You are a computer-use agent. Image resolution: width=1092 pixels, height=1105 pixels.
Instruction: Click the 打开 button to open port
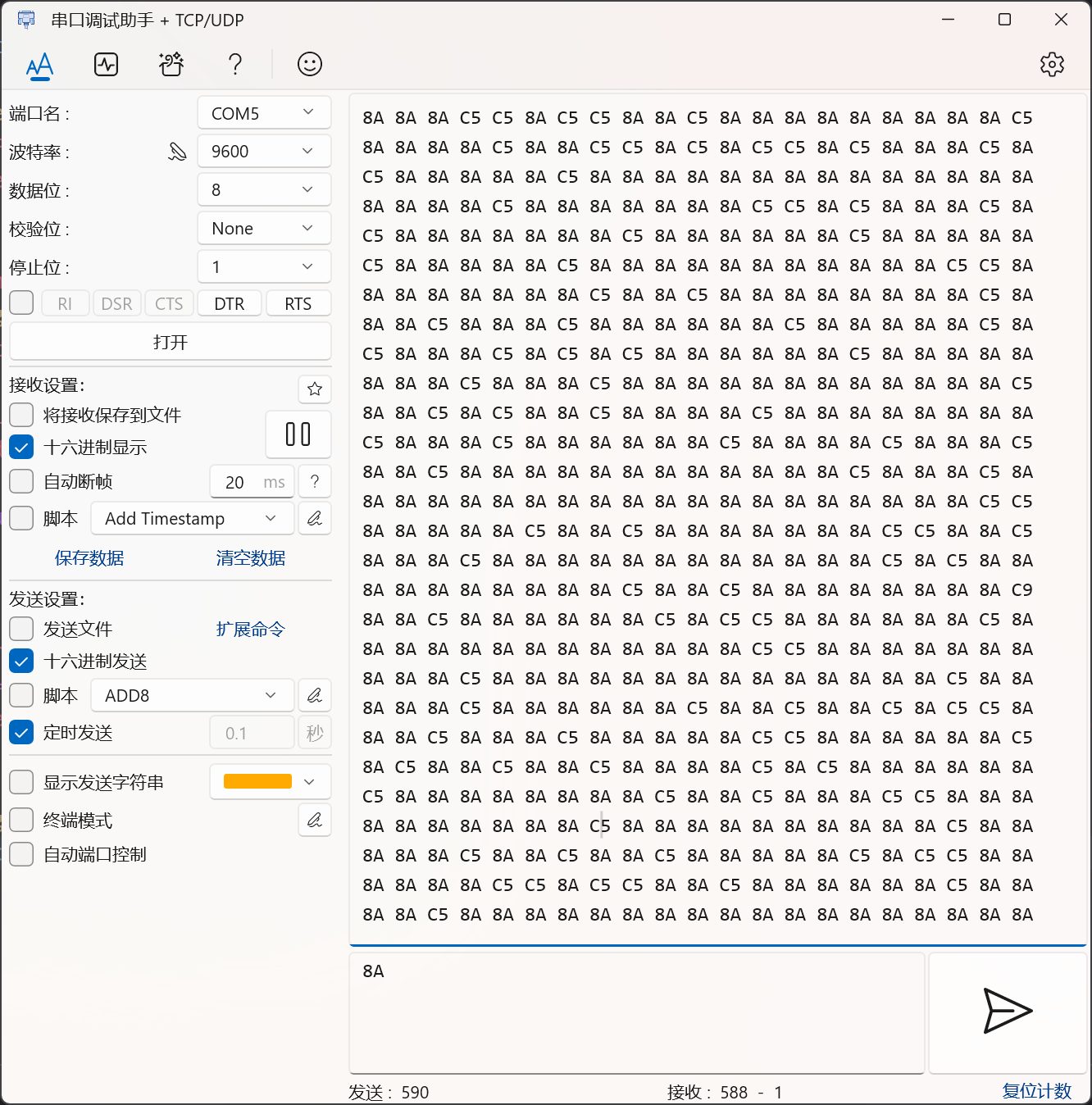[x=170, y=341]
